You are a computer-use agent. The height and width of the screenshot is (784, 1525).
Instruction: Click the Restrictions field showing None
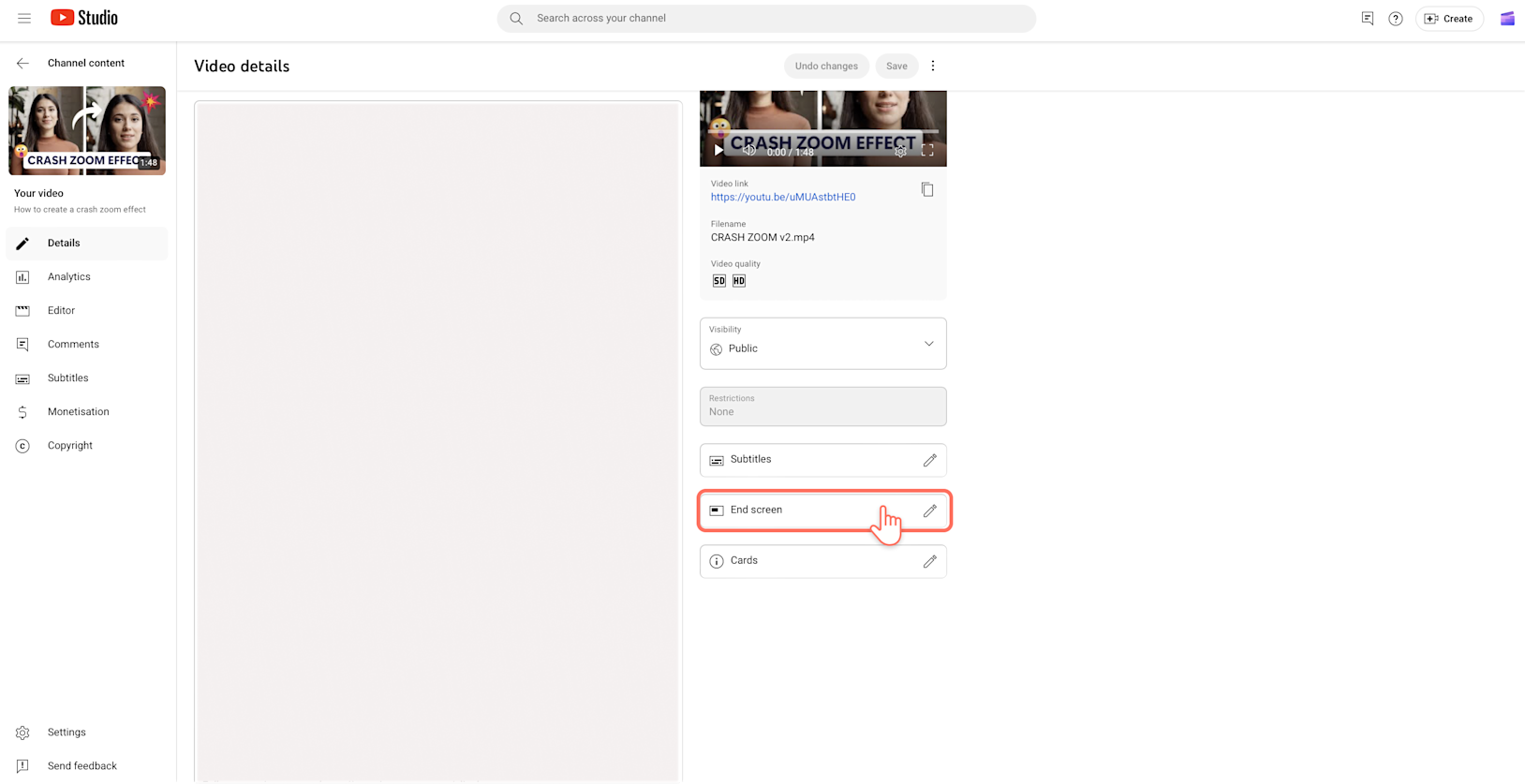[823, 407]
